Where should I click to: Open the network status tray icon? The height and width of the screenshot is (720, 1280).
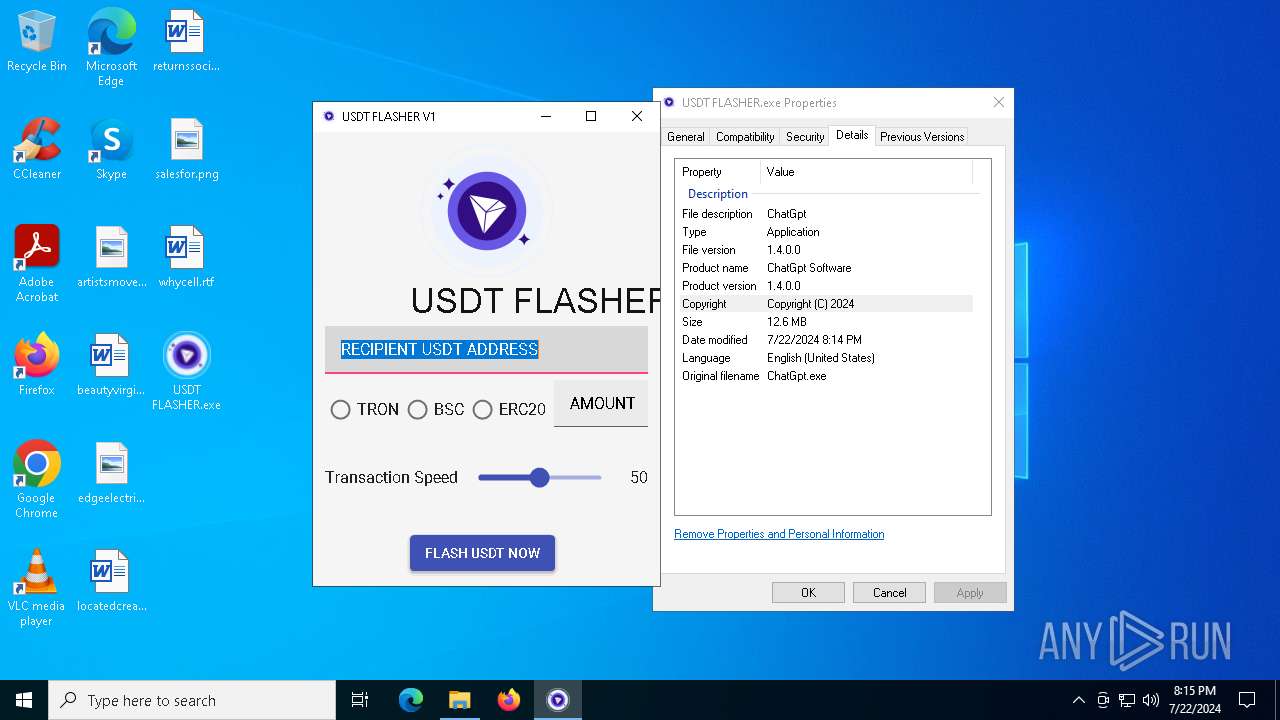pyautogui.click(x=1127, y=700)
